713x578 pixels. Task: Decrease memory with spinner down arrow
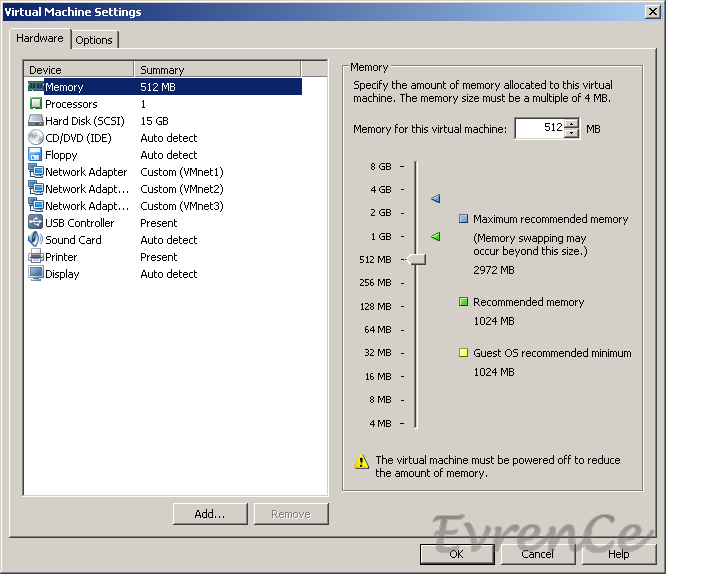(x=571, y=134)
